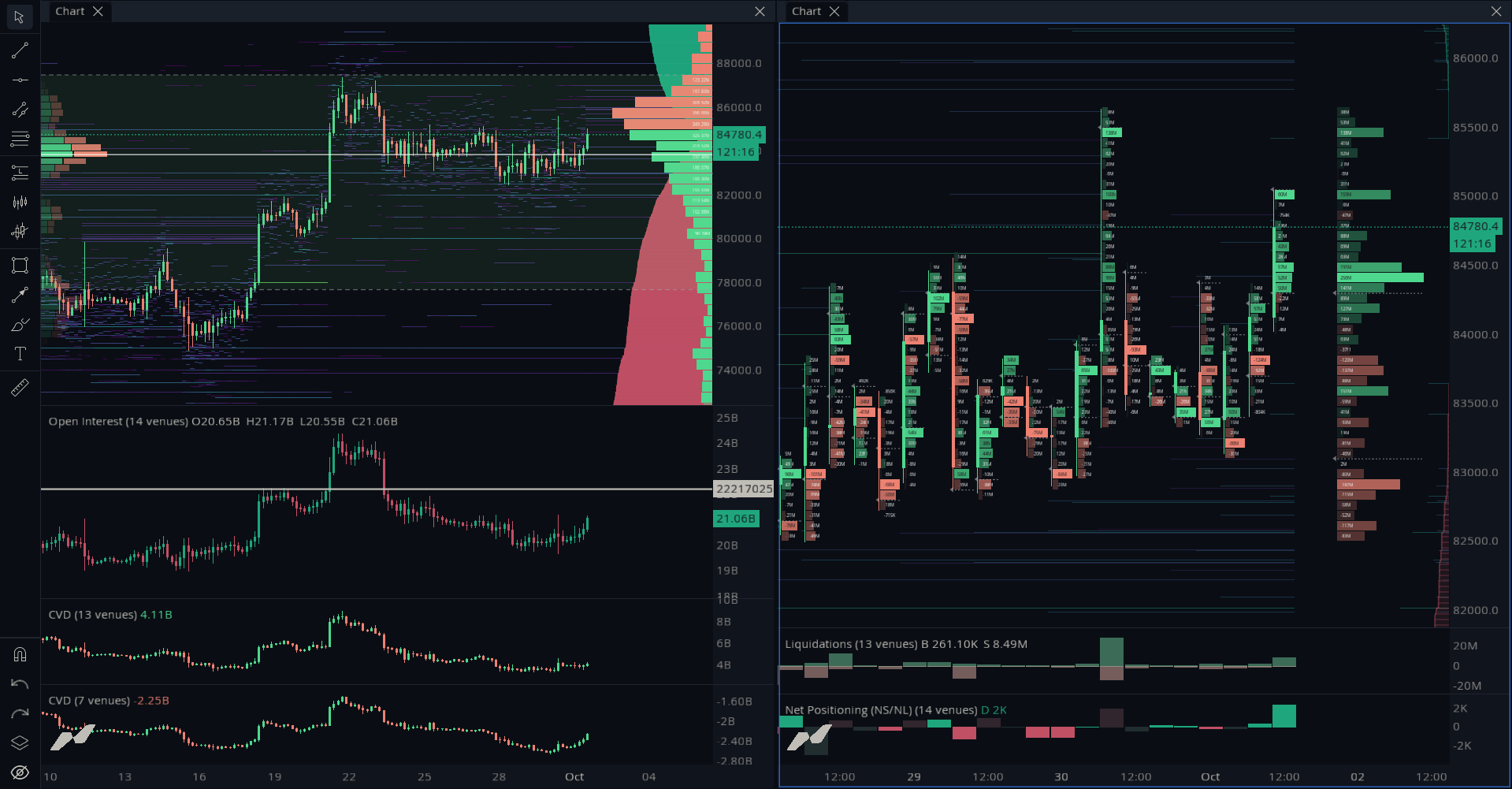The image size is (1512, 789).
Task: Select the candlestick bars pattern tool
Action: point(20,203)
